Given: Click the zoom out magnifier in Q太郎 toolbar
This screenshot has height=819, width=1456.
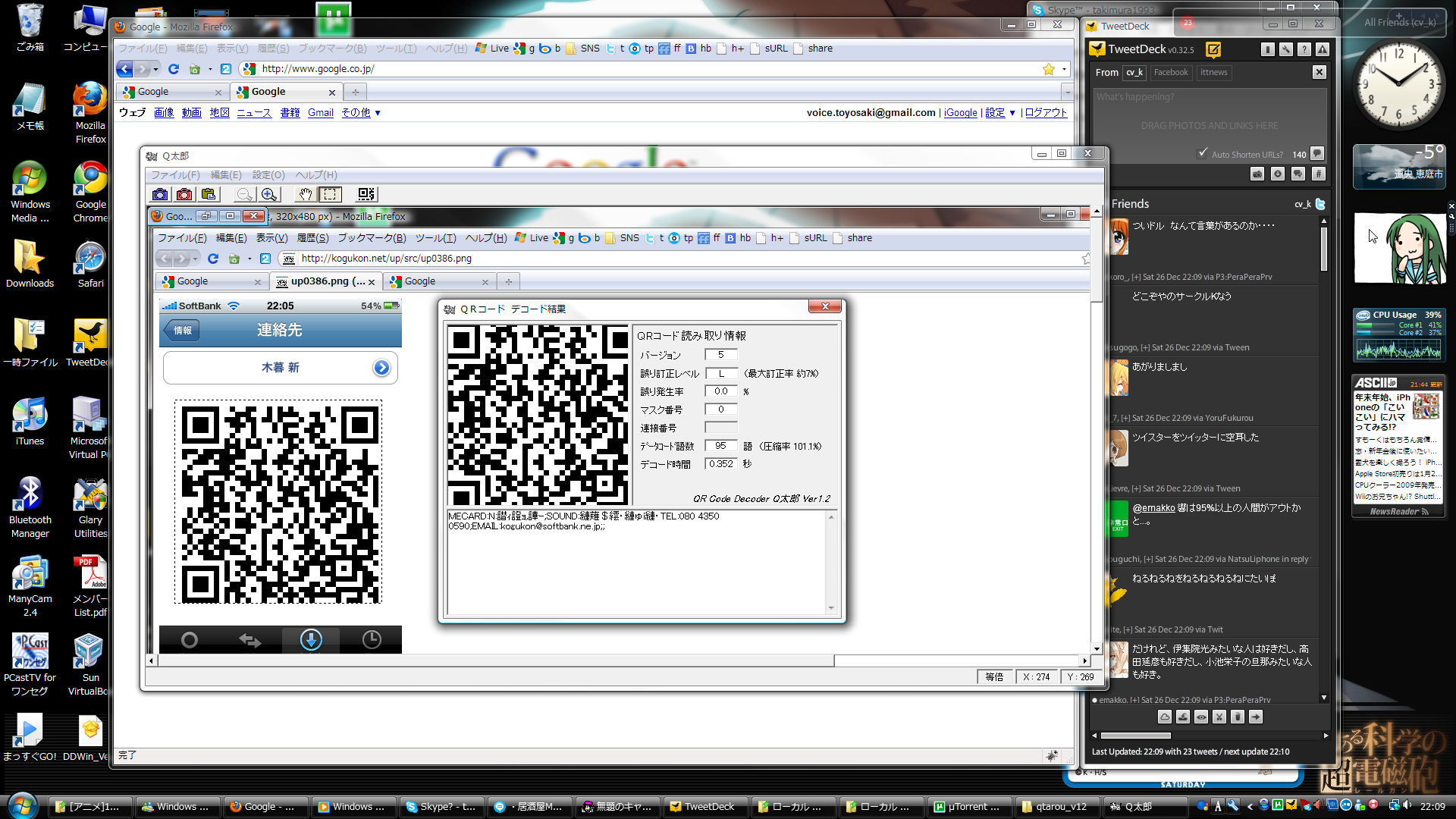Looking at the screenshot, I should tap(244, 195).
